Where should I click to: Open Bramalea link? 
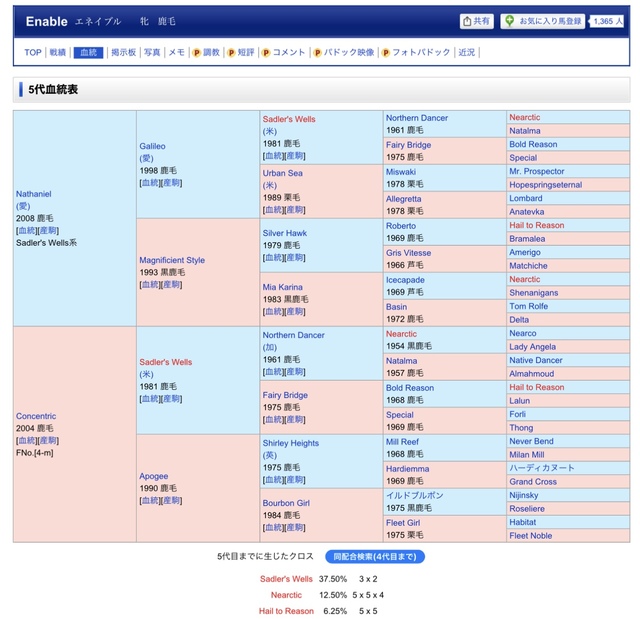click(x=527, y=239)
